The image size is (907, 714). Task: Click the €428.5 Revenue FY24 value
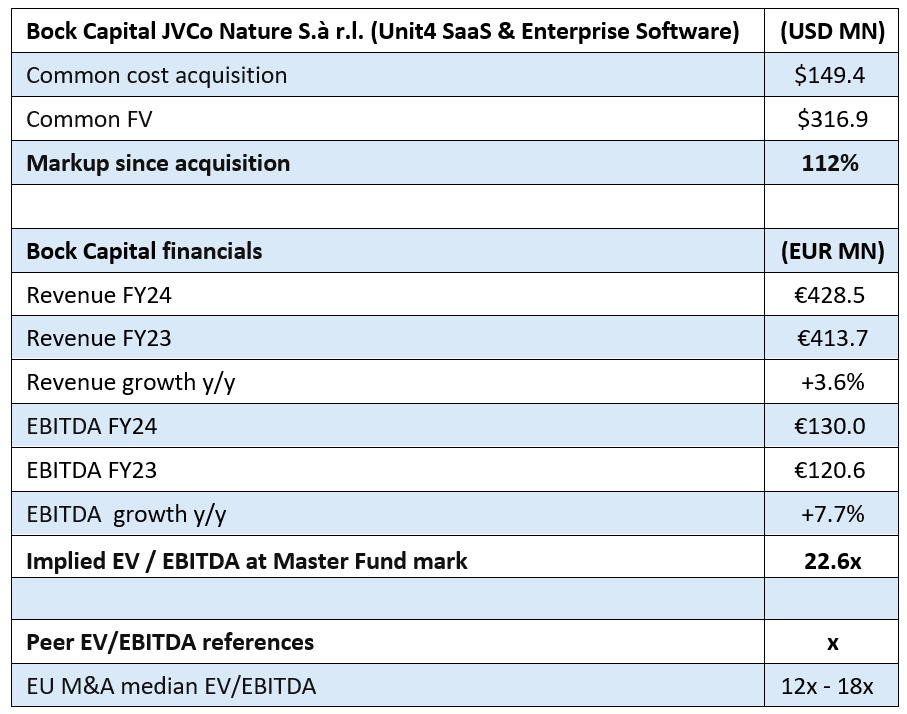click(832, 295)
